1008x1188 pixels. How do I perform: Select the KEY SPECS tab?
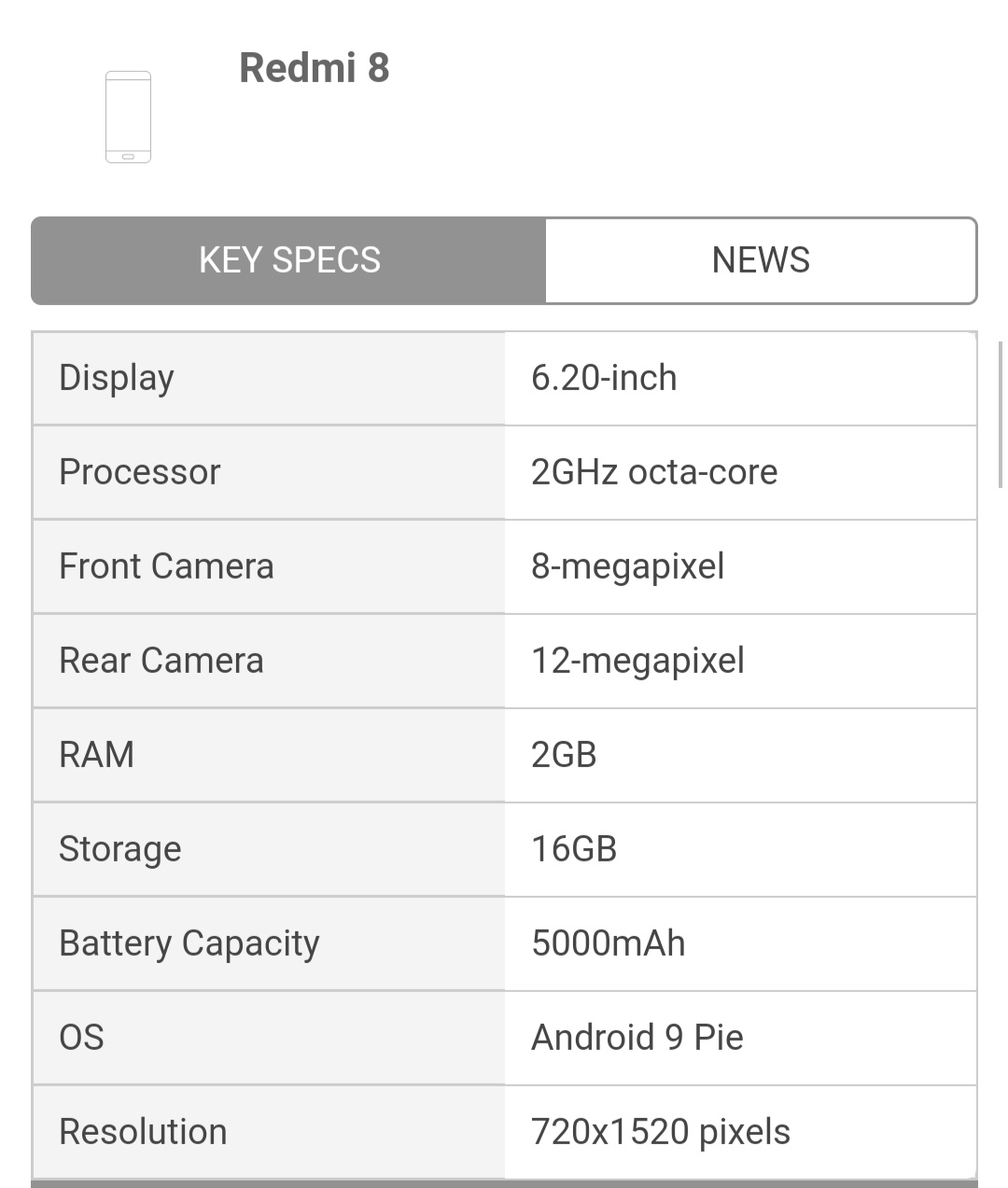(289, 260)
